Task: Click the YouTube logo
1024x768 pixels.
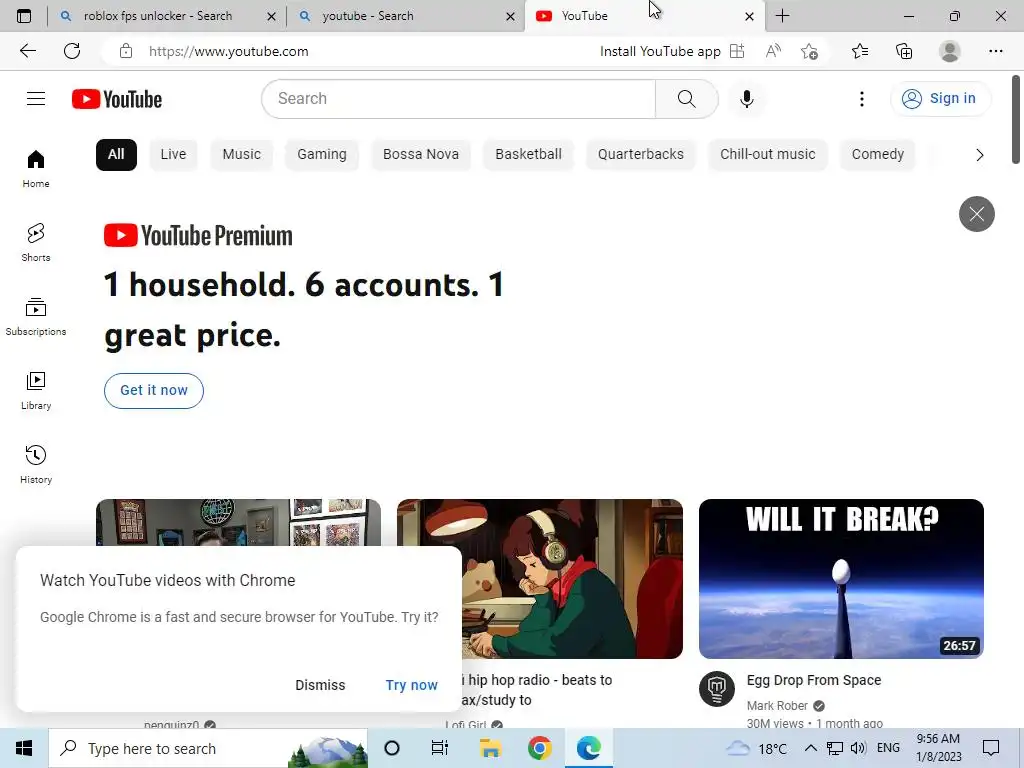Action: [x=117, y=99]
